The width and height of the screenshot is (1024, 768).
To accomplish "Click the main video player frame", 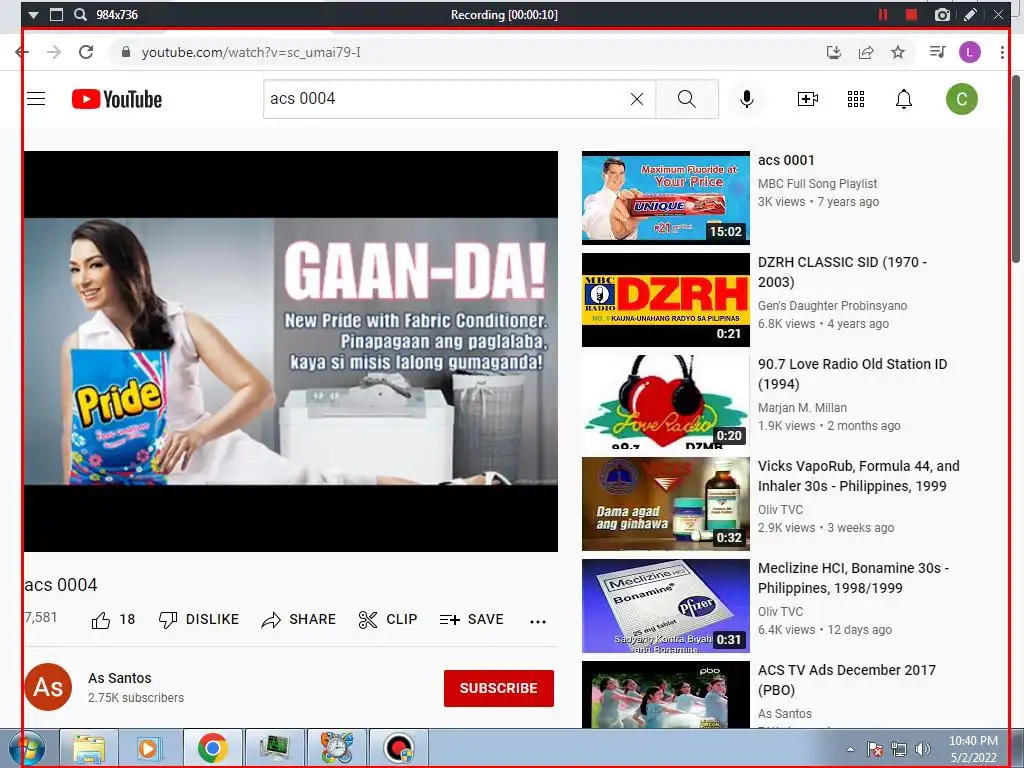I will pyautogui.click(x=291, y=351).
